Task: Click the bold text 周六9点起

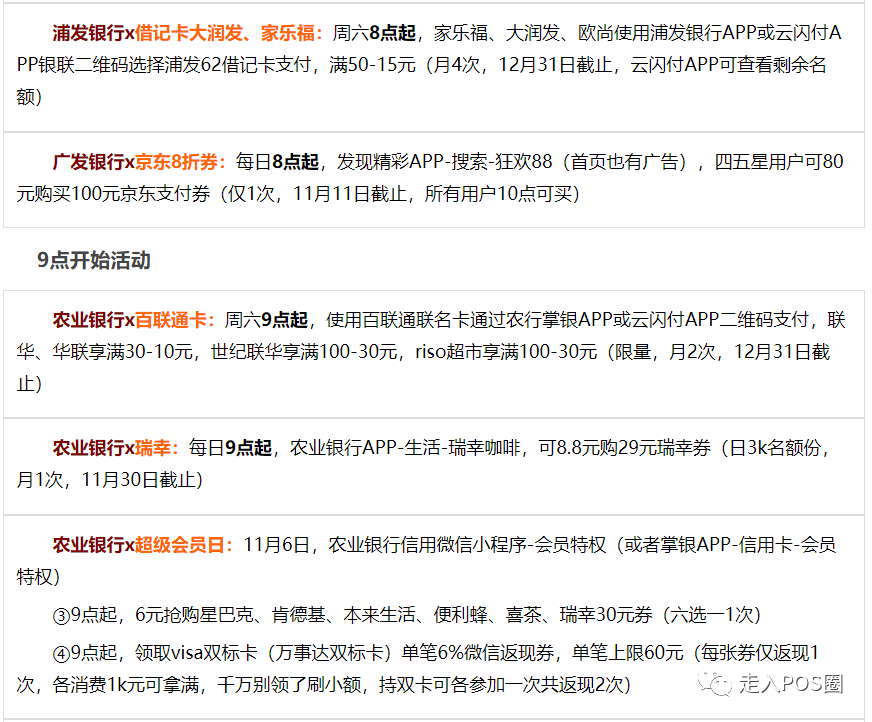Action: point(266,320)
